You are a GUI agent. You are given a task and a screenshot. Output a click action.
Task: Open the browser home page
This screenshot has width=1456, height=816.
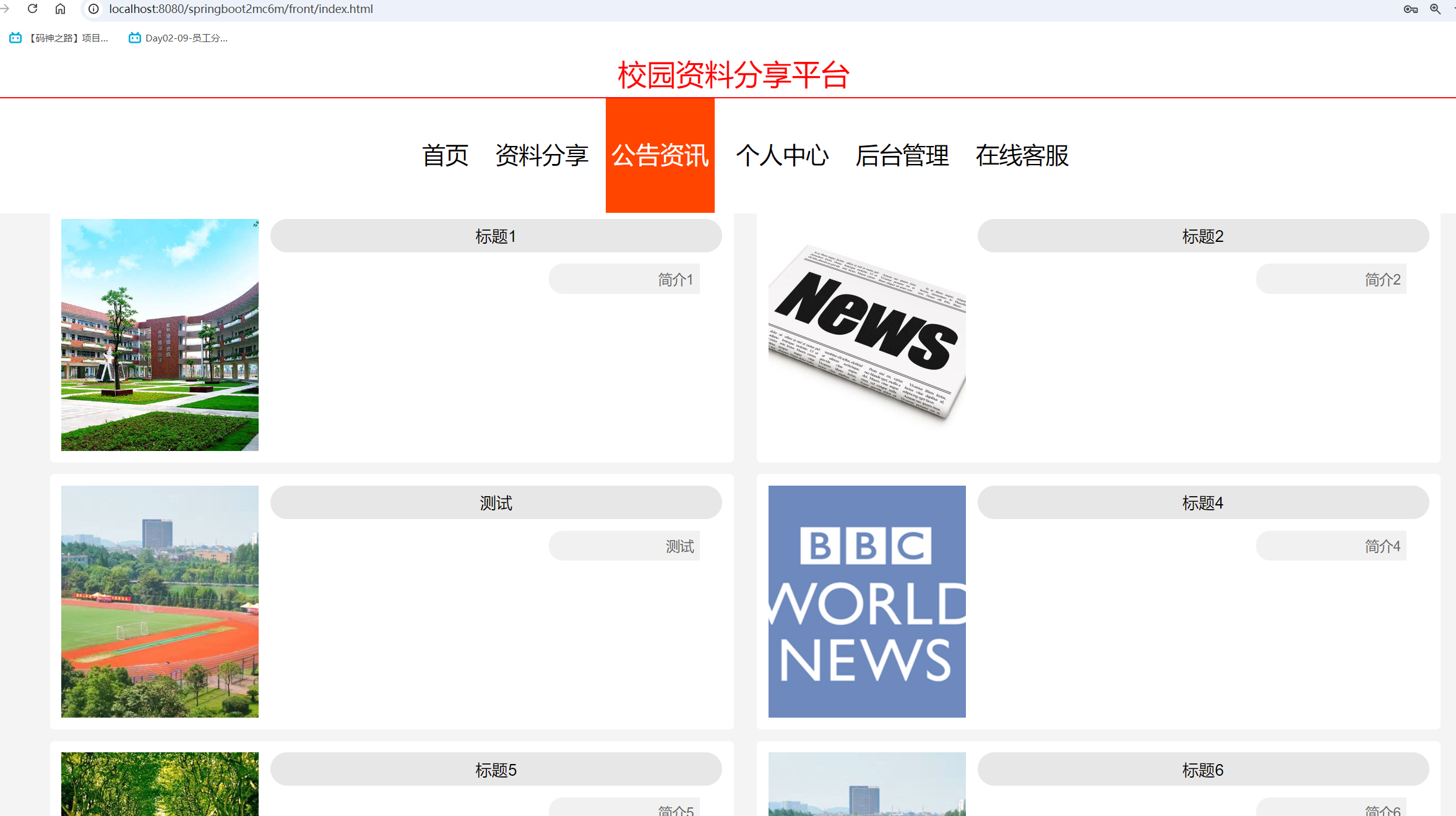[x=59, y=9]
